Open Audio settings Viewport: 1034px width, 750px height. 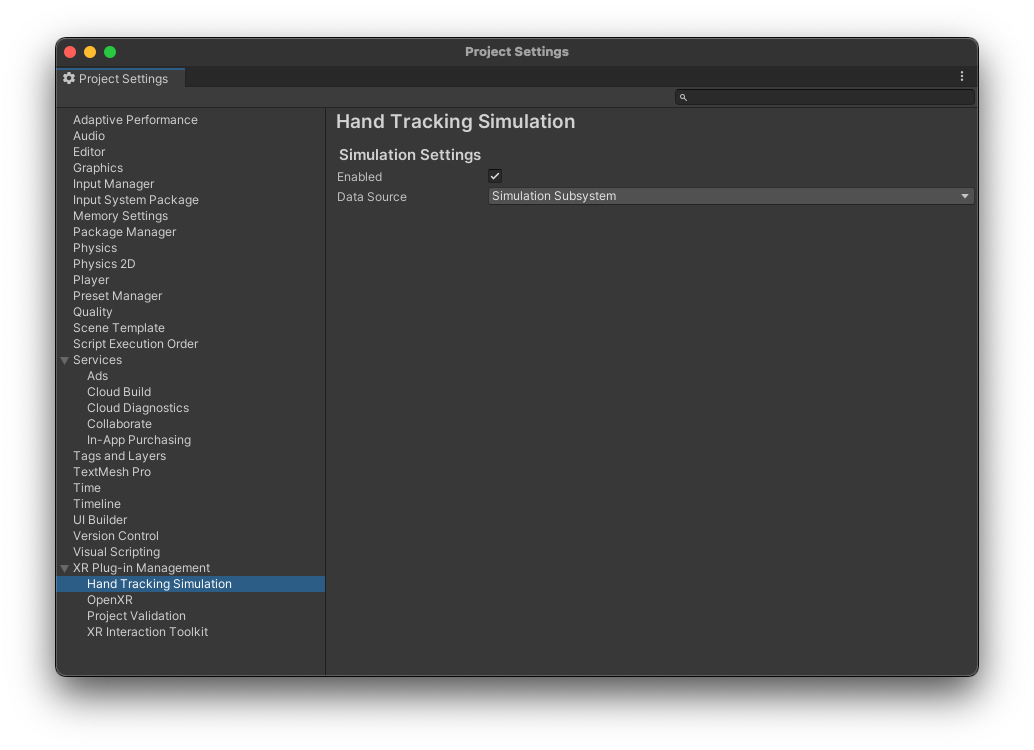[89, 136]
